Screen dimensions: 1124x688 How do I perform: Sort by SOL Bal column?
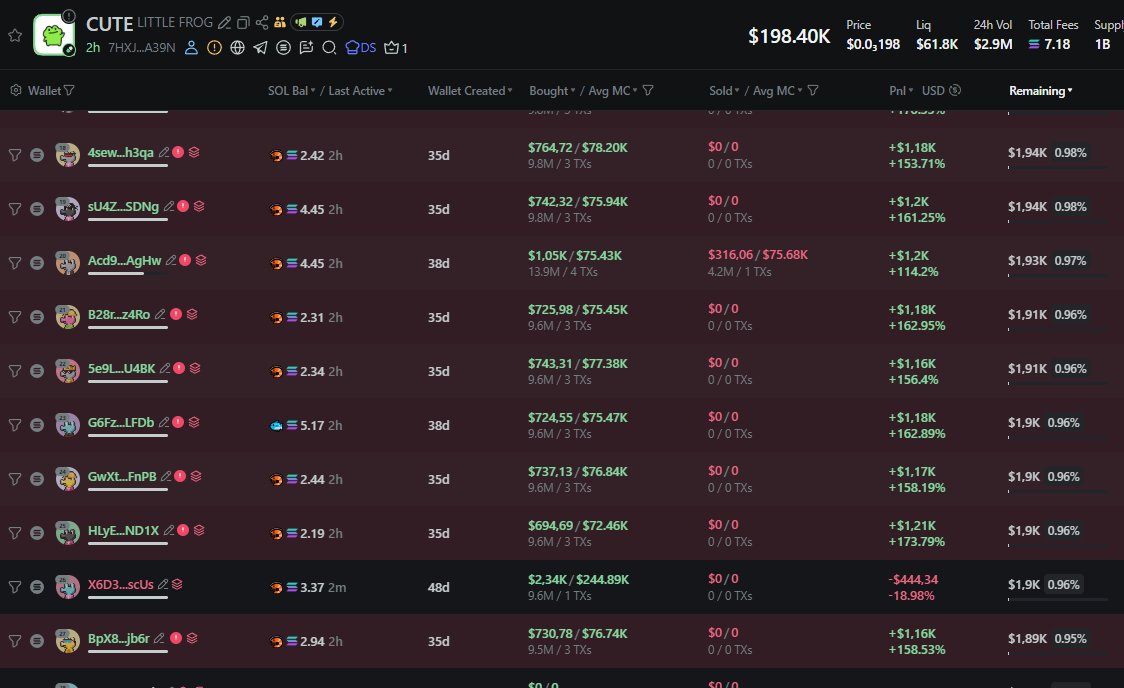291,90
